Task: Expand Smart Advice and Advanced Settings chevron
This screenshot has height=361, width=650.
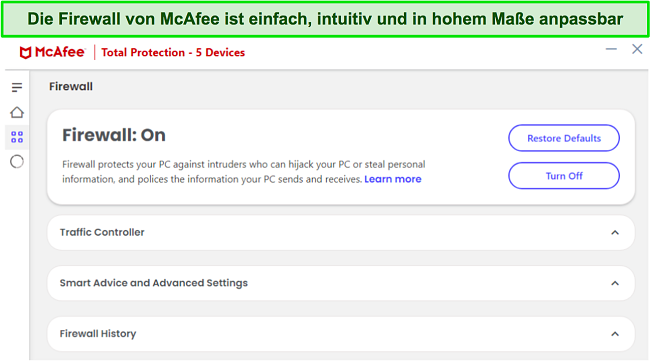Action: pyautogui.click(x=615, y=283)
